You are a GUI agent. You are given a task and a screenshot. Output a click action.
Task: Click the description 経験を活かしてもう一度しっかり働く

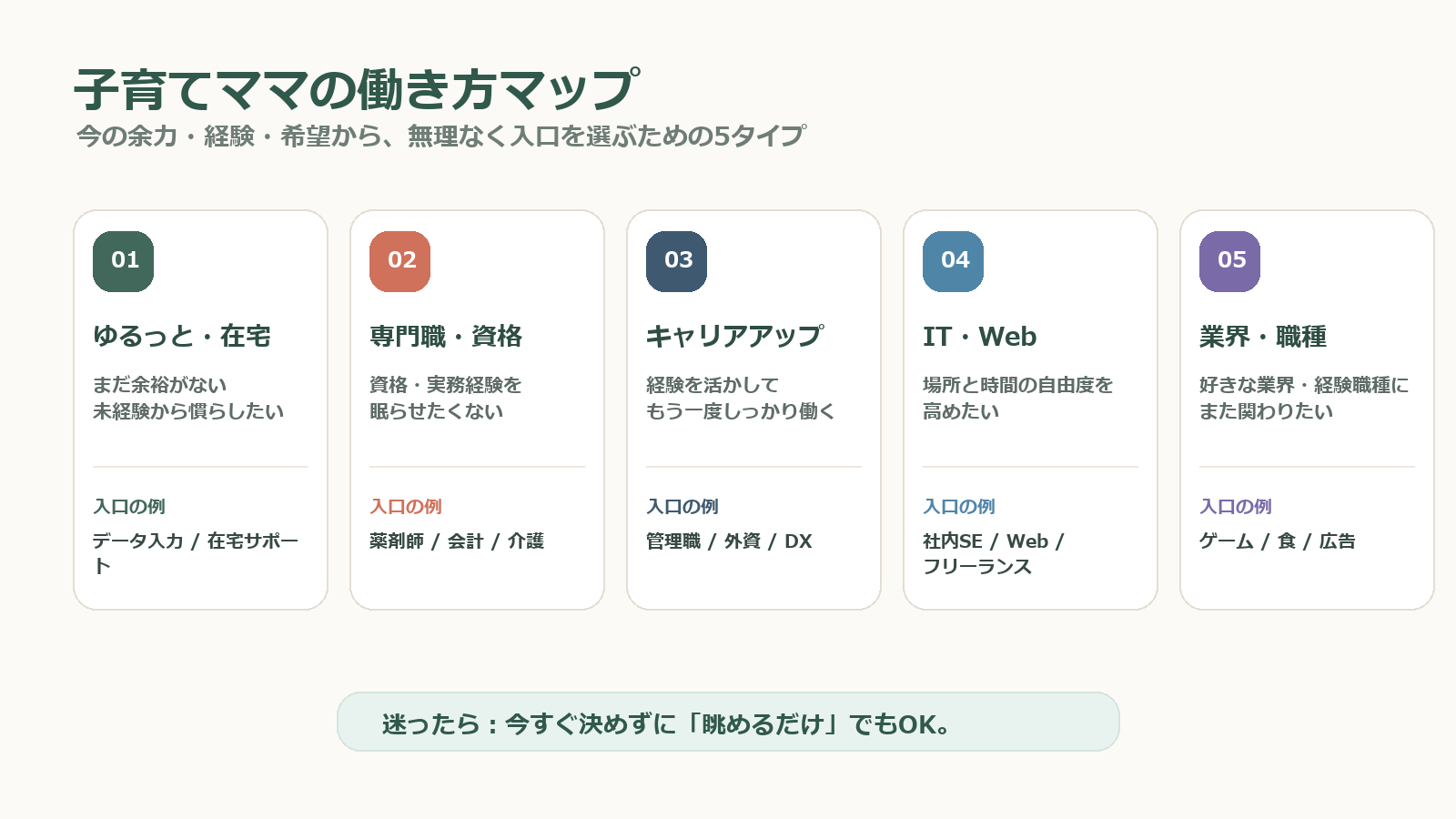(x=741, y=398)
